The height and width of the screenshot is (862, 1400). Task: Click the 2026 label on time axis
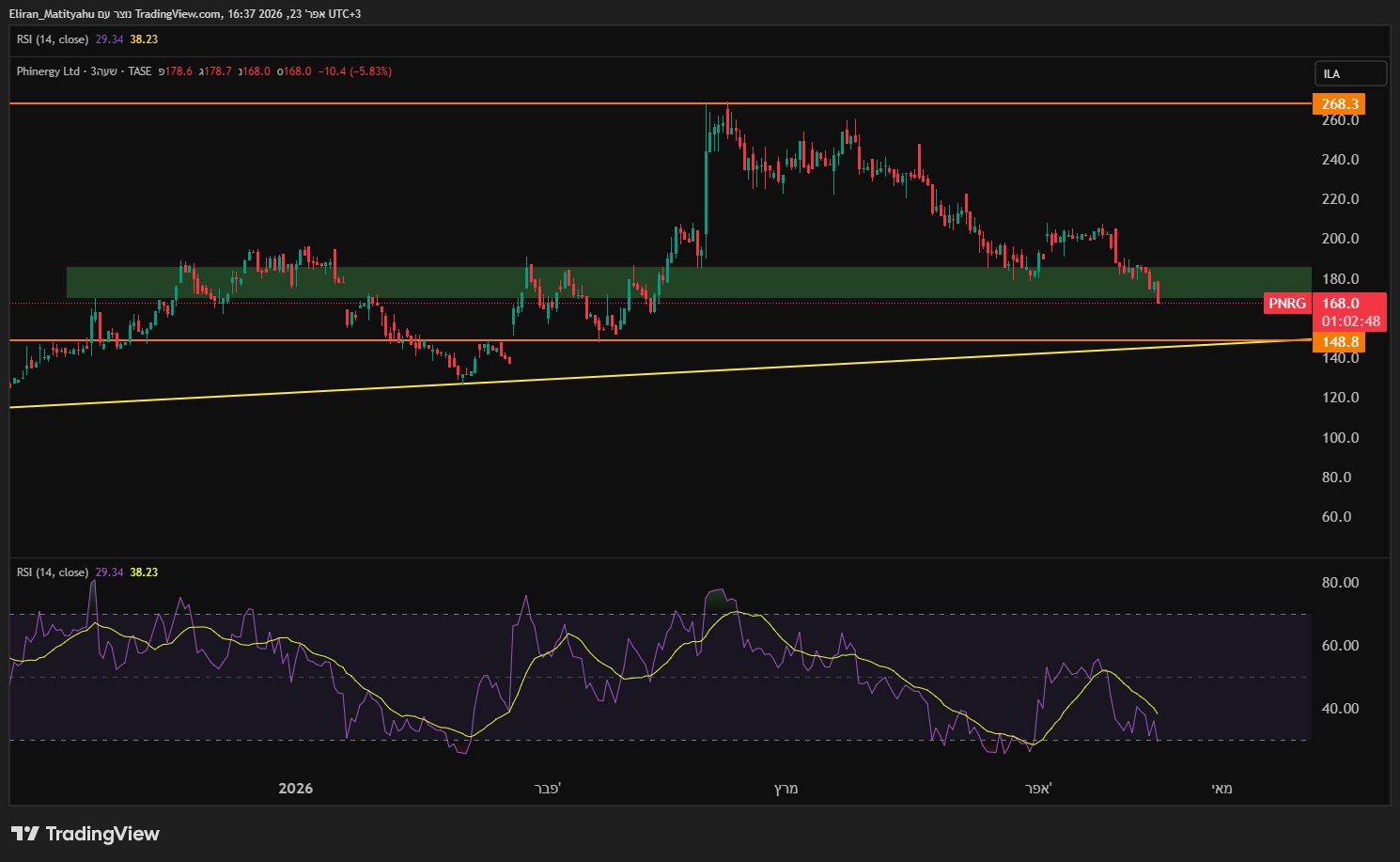coord(295,789)
